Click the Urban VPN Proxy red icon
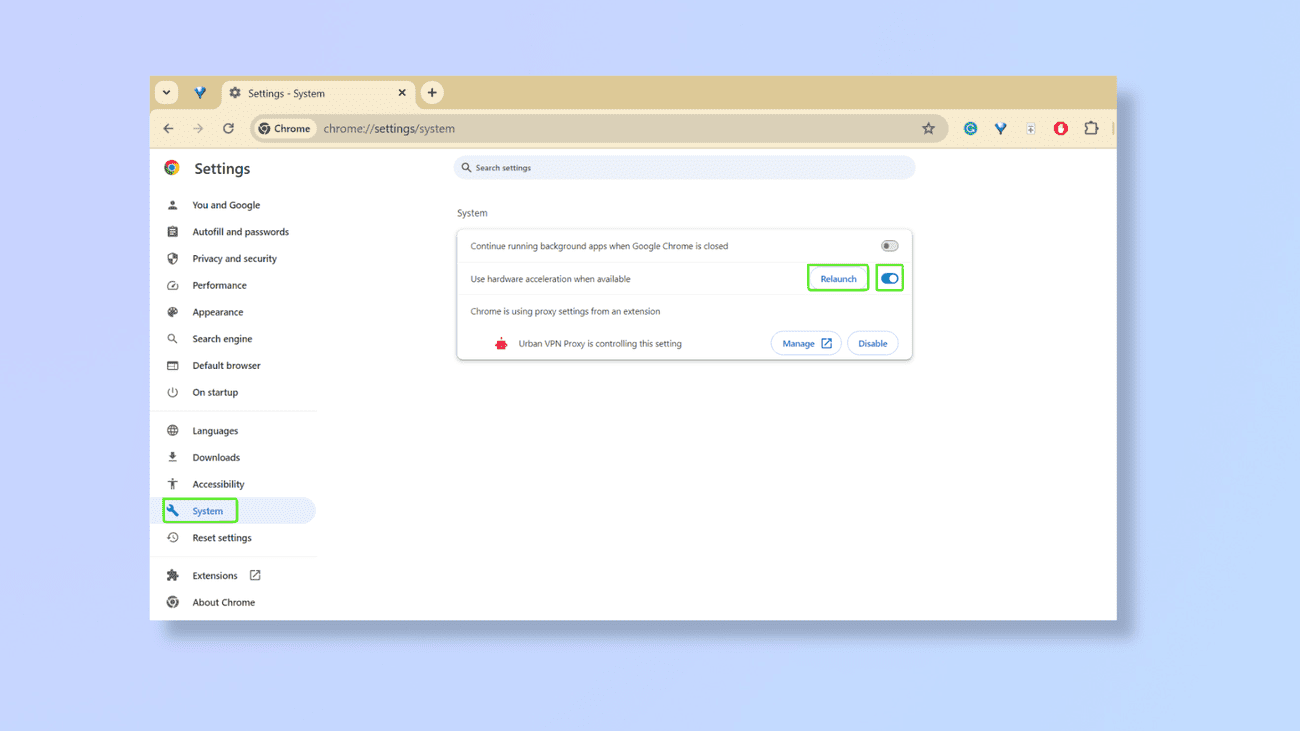The image size is (1300, 731). tap(501, 344)
